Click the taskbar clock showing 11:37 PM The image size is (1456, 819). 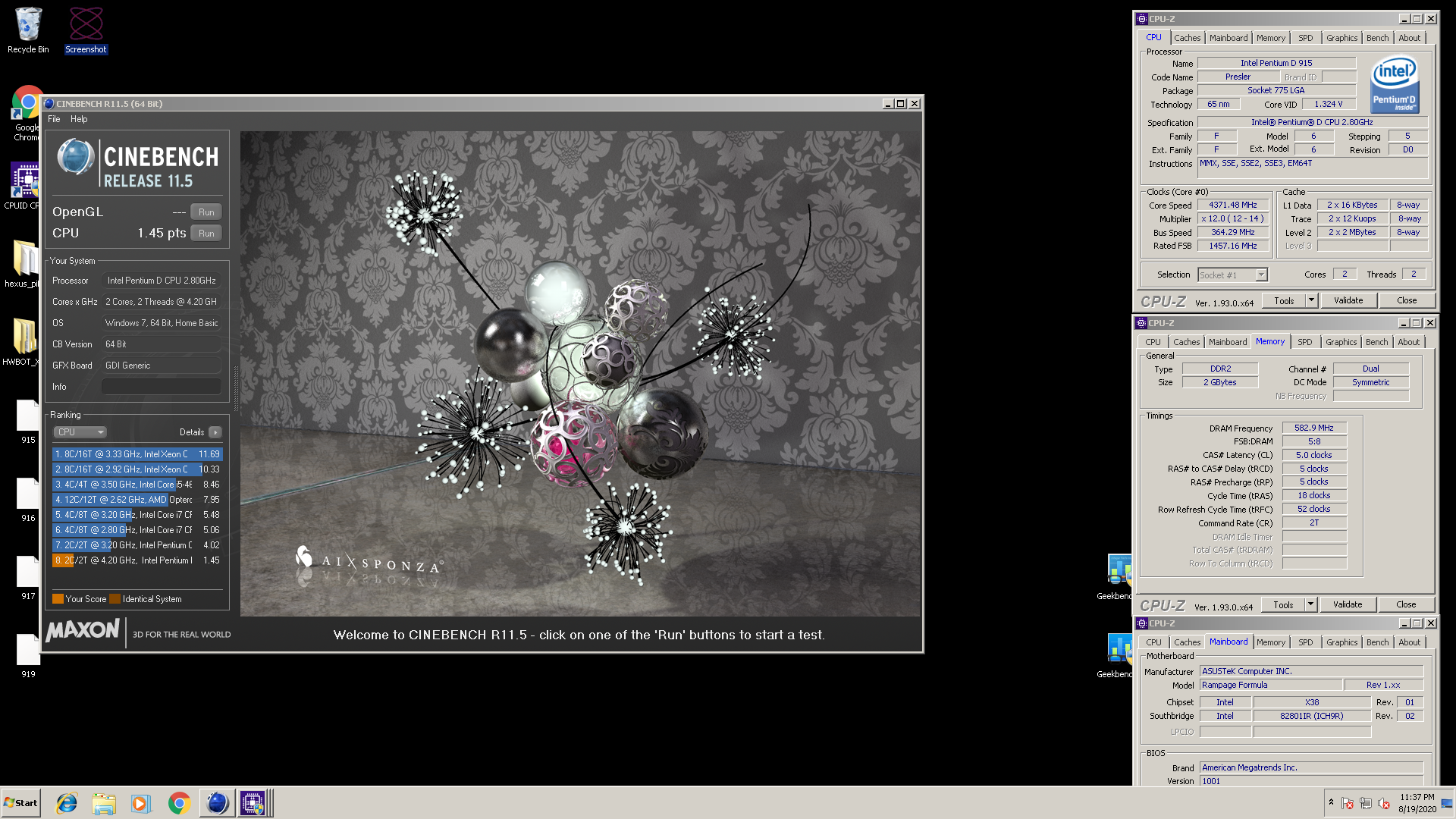[1417, 803]
